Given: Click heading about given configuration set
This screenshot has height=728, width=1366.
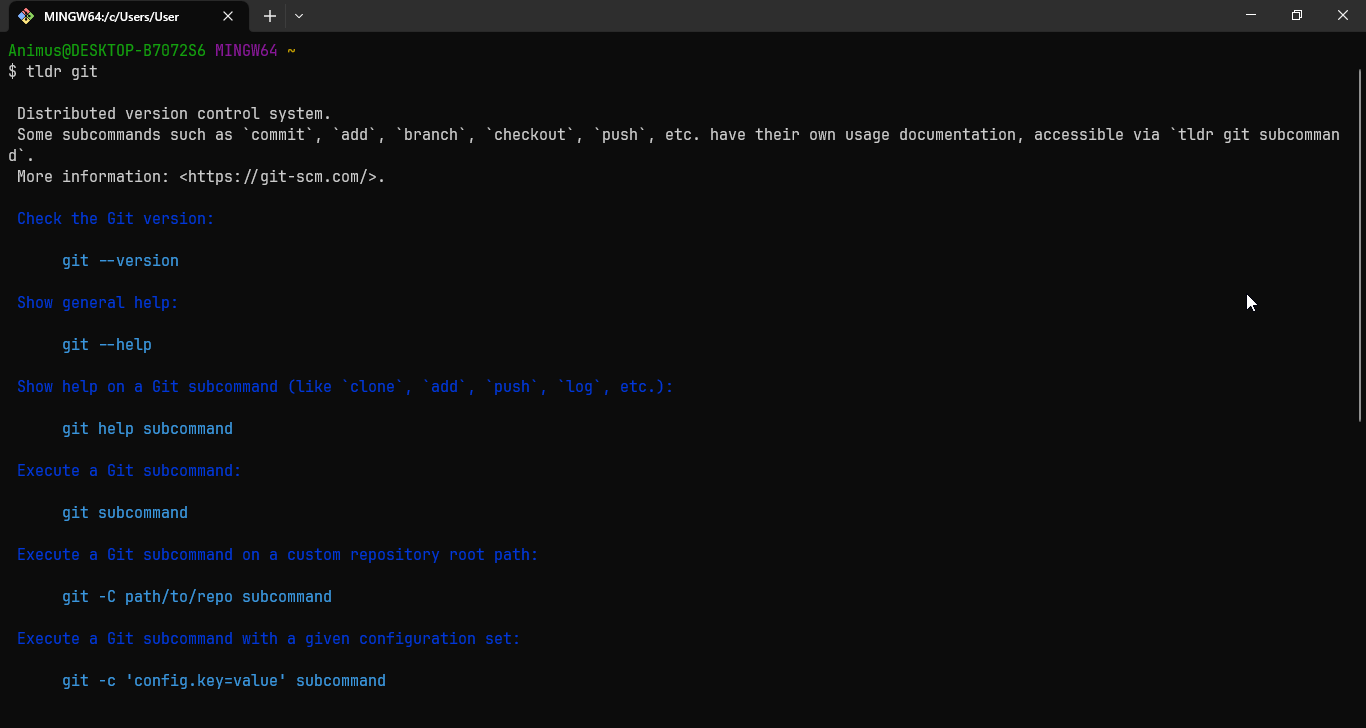Looking at the screenshot, I should click(269, 639).
